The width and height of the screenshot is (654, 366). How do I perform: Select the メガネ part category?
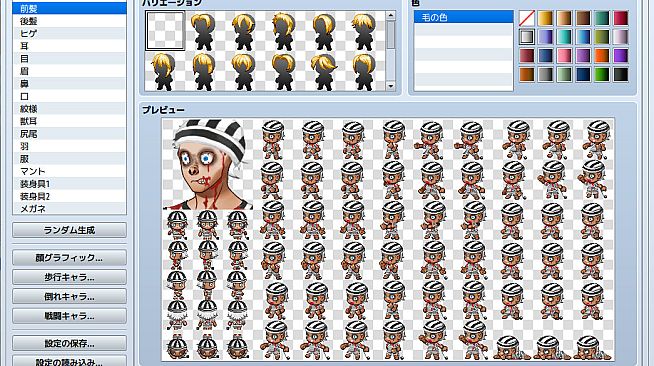tap(69, 208)
